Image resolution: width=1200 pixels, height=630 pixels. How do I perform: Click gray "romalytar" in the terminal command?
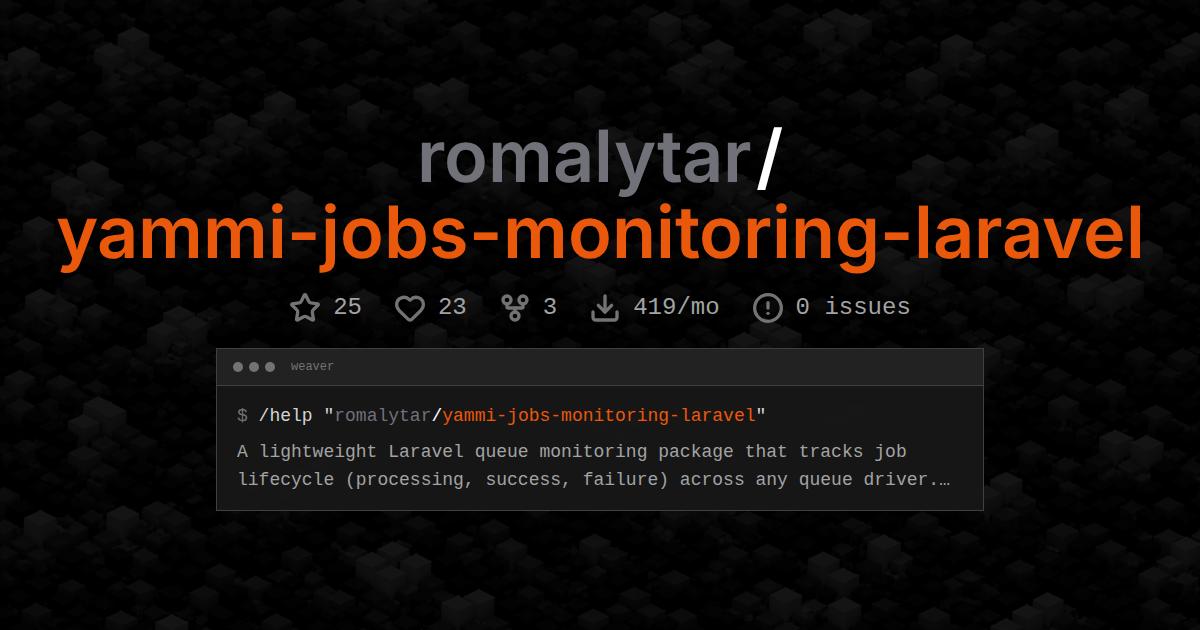point(383,415)
